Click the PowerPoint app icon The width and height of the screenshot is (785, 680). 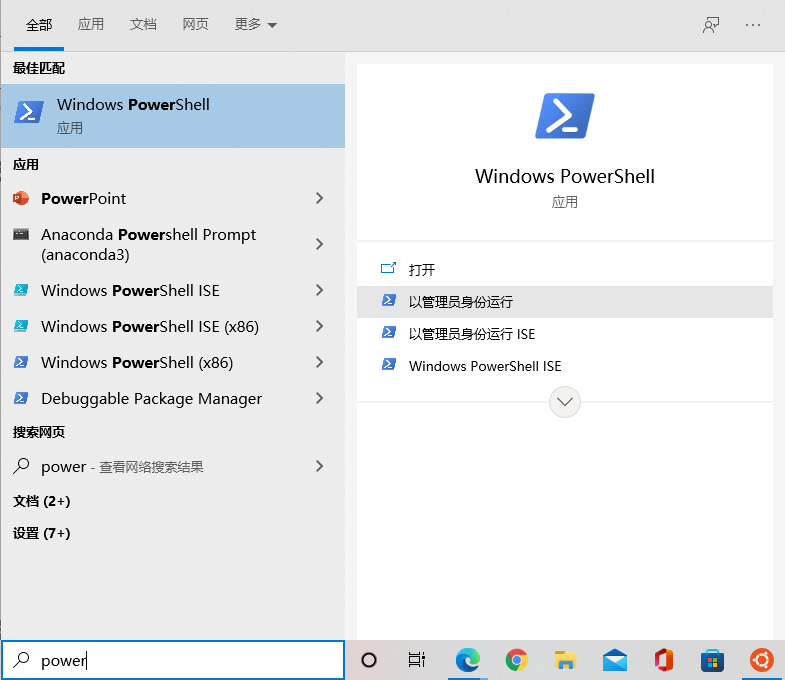21,198
